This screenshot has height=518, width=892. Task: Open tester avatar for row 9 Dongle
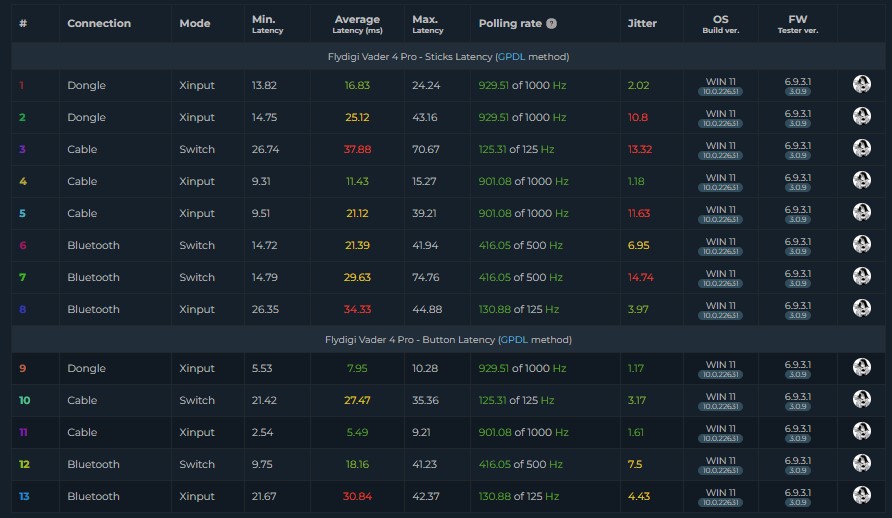point(862,367)
